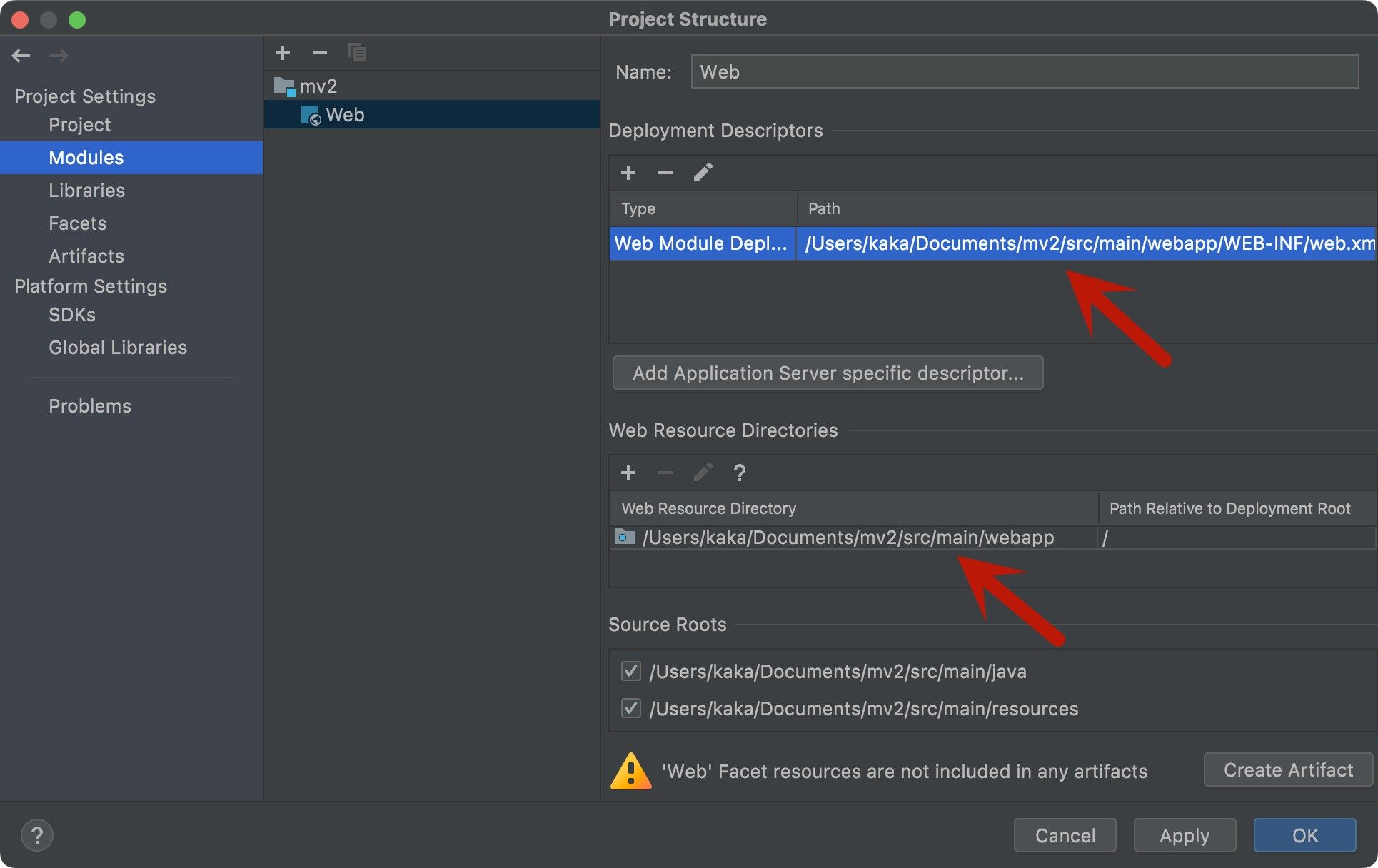1378x868 pixels.
Task: Open the Libraries settings section
Action: pyautogui.click(x=86, y=191)
